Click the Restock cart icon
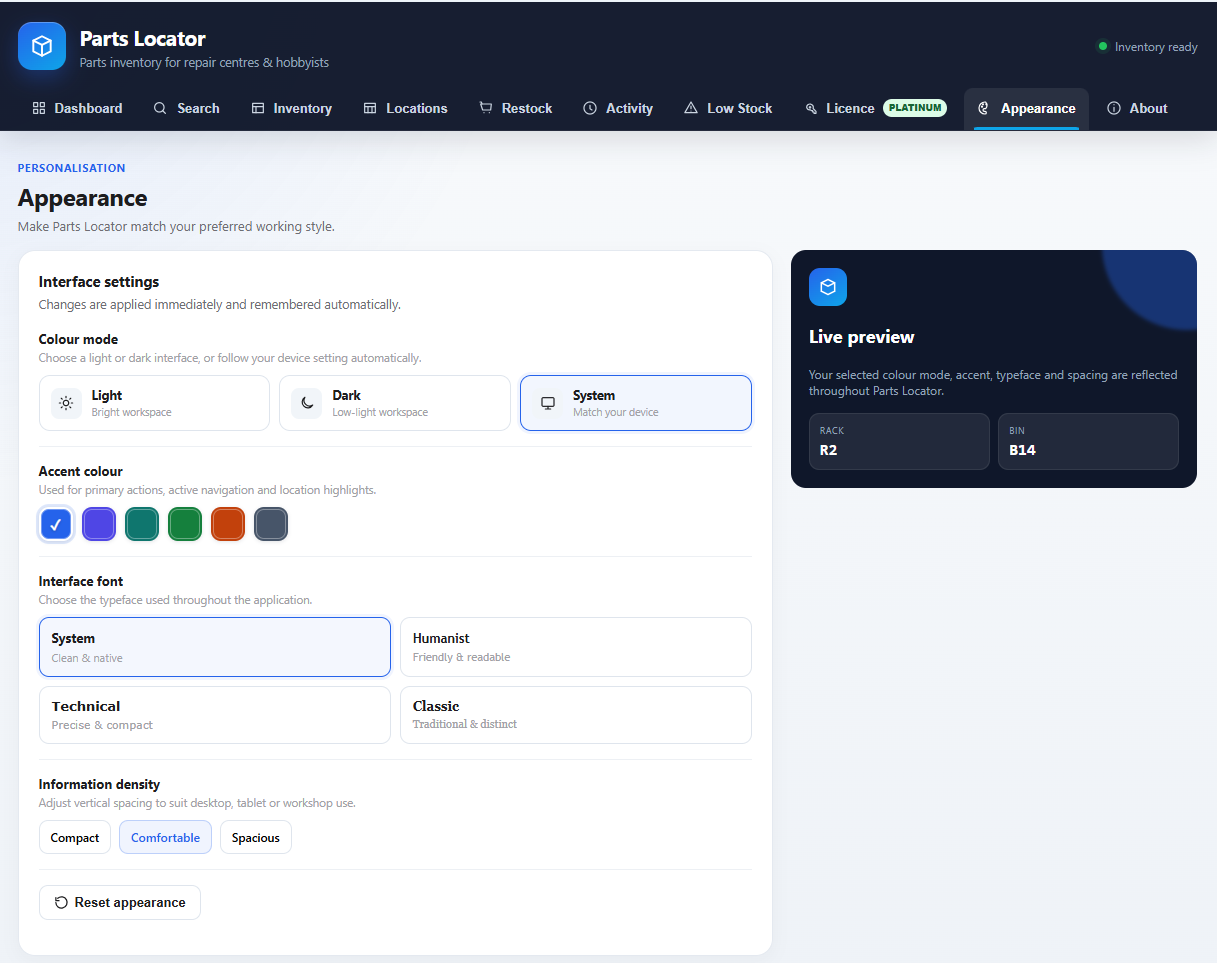This screenshot has height=963, width=1217. click(x=486, y=108)
